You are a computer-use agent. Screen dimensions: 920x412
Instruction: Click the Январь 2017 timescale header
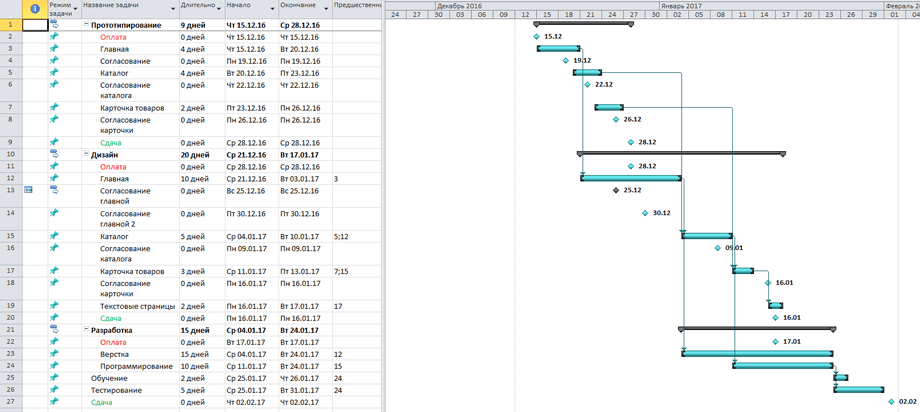[772, 5]
